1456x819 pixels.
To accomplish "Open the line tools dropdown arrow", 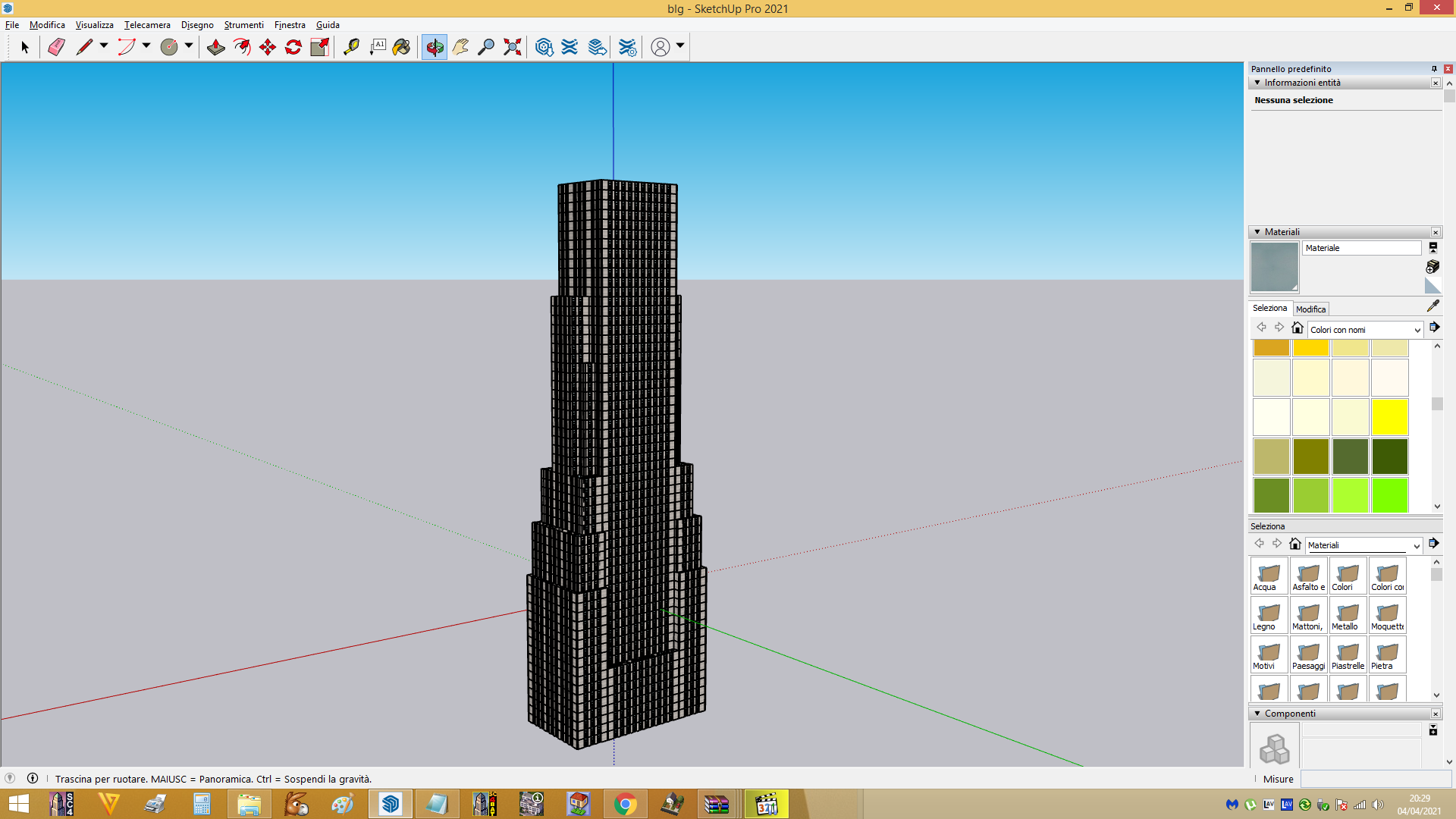I will pyautogui.click(x=104, y=46).
